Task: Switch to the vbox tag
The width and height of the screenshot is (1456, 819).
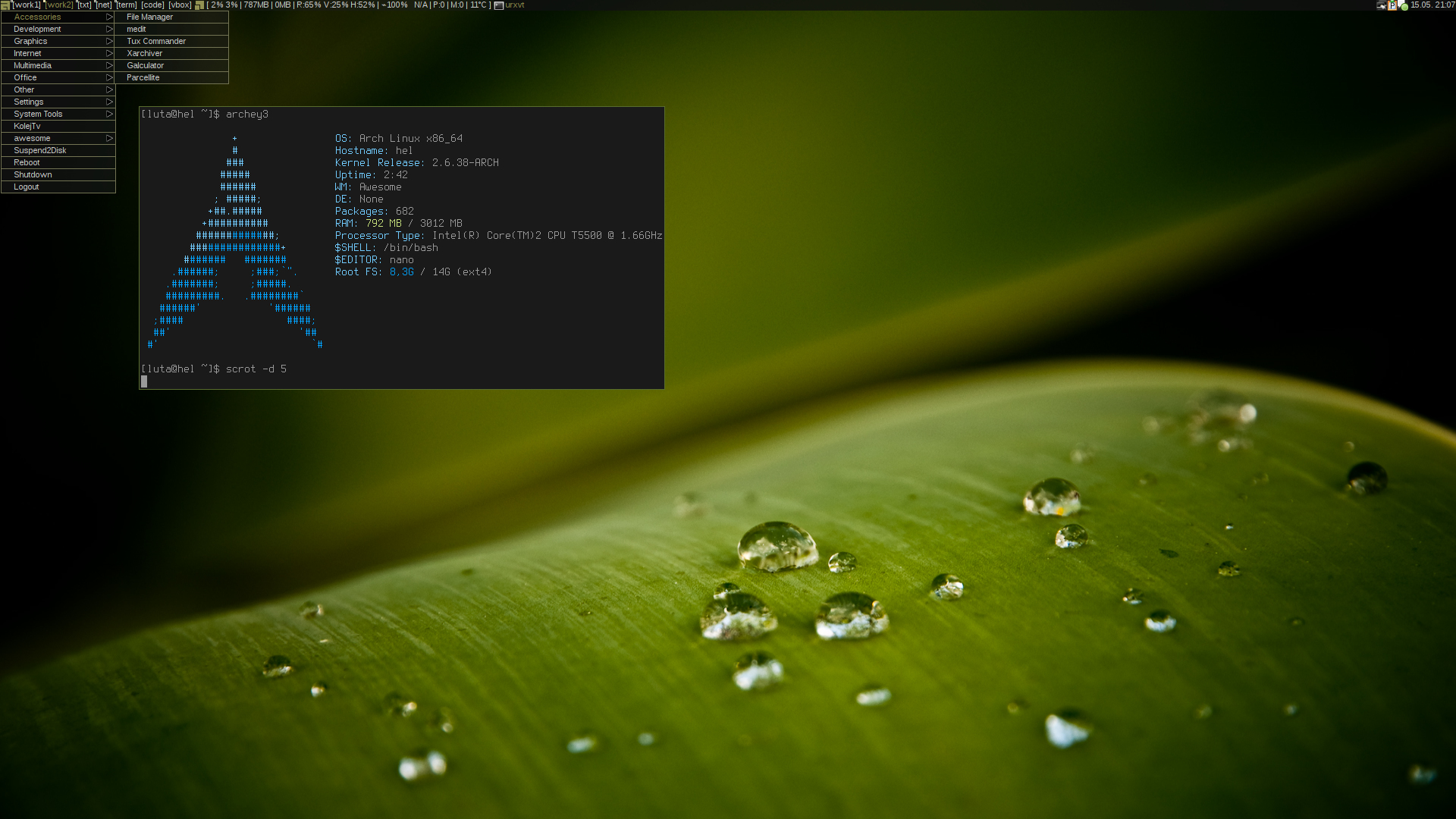Action: click(180, 5)
